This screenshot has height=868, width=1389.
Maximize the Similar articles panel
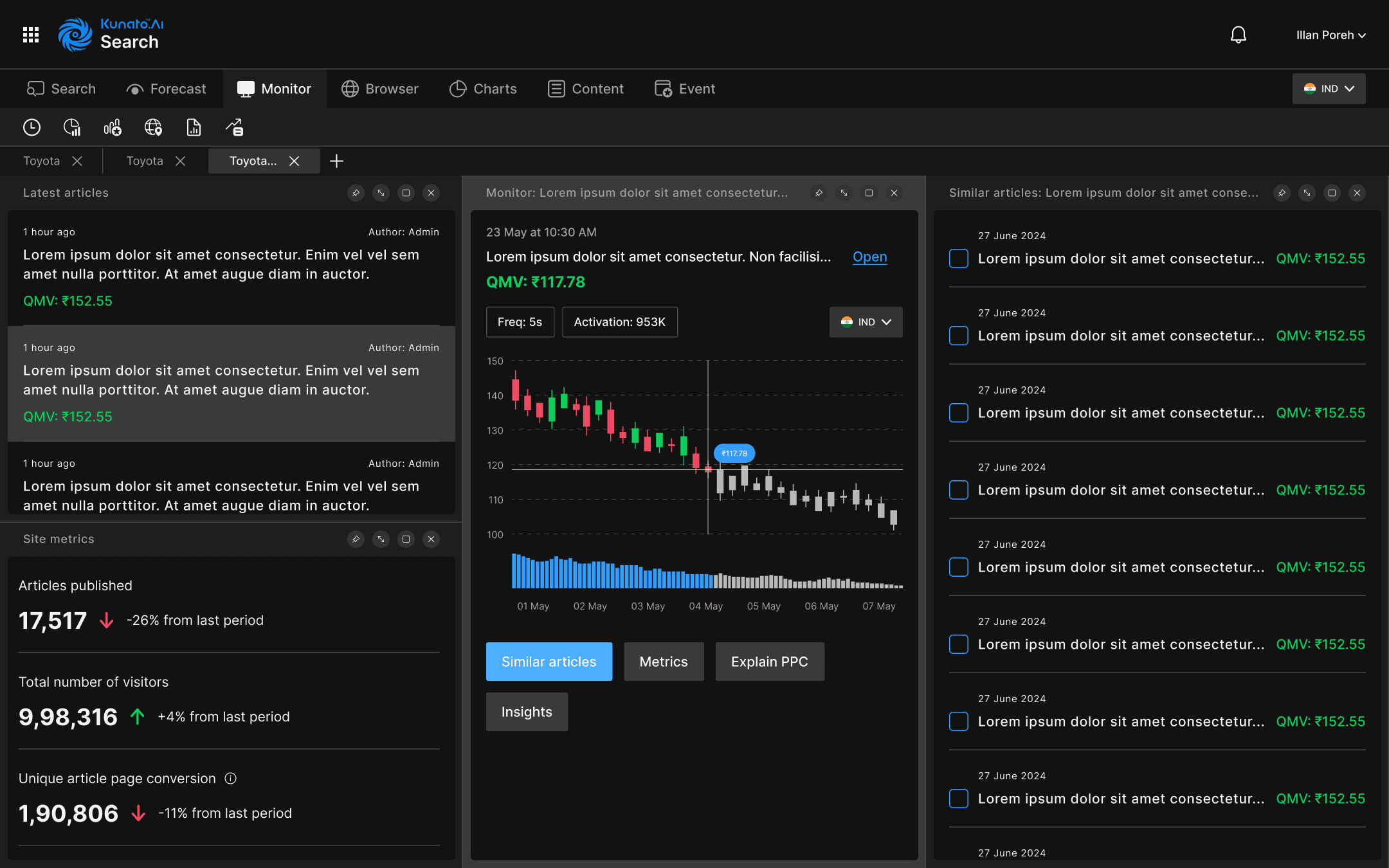(1332, 193)
